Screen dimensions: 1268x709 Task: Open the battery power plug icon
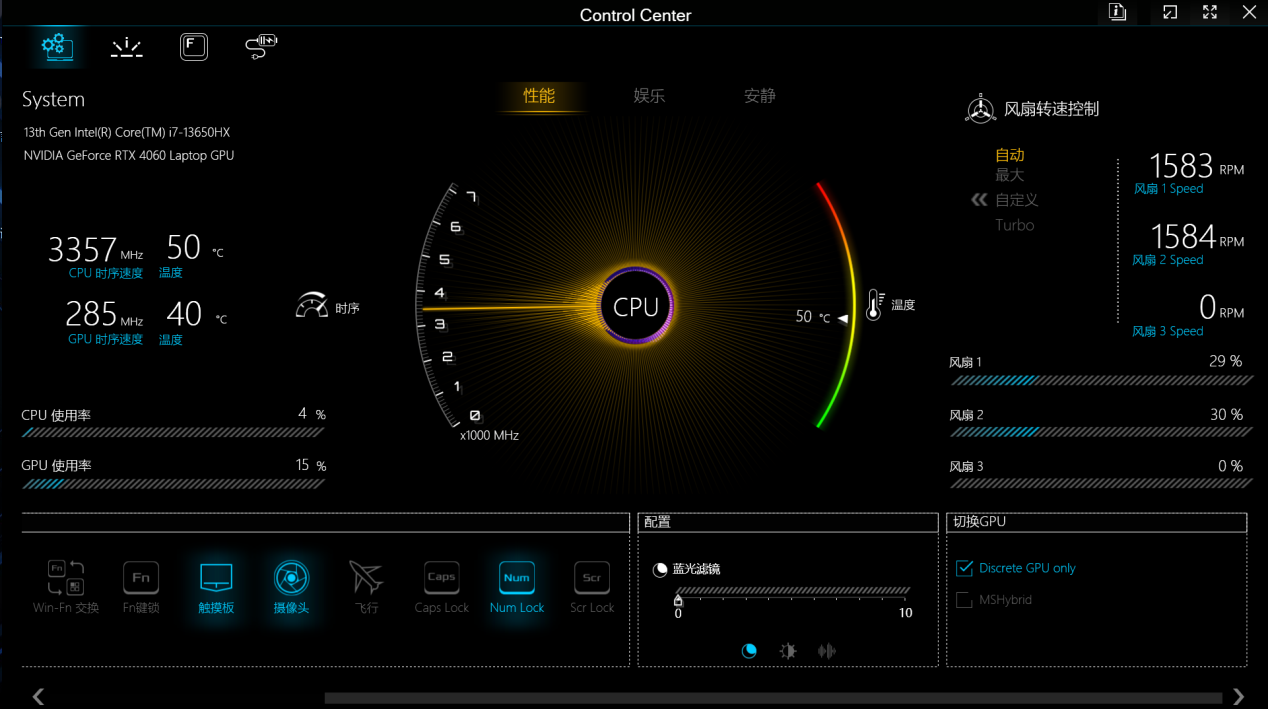point(261,46)
